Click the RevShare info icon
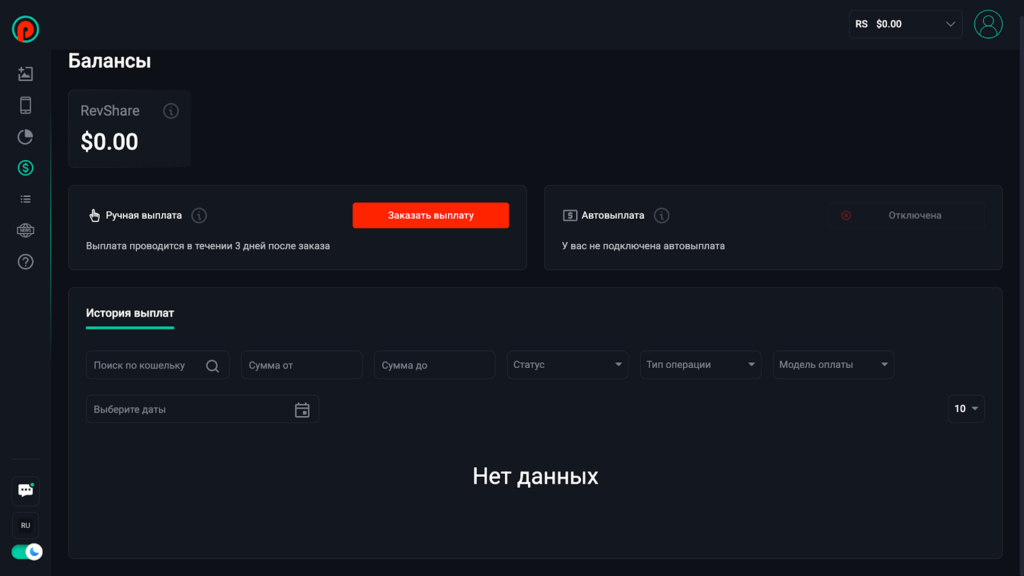Image resolution: width=1024 pixels, height=576 pixels. 171,111
